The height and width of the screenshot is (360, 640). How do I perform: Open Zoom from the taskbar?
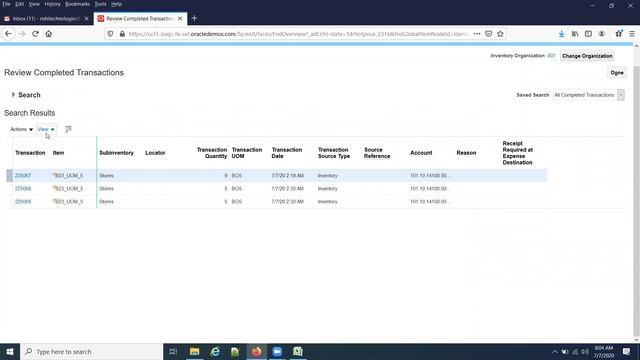pyautogui.click(x=277, y=351)
